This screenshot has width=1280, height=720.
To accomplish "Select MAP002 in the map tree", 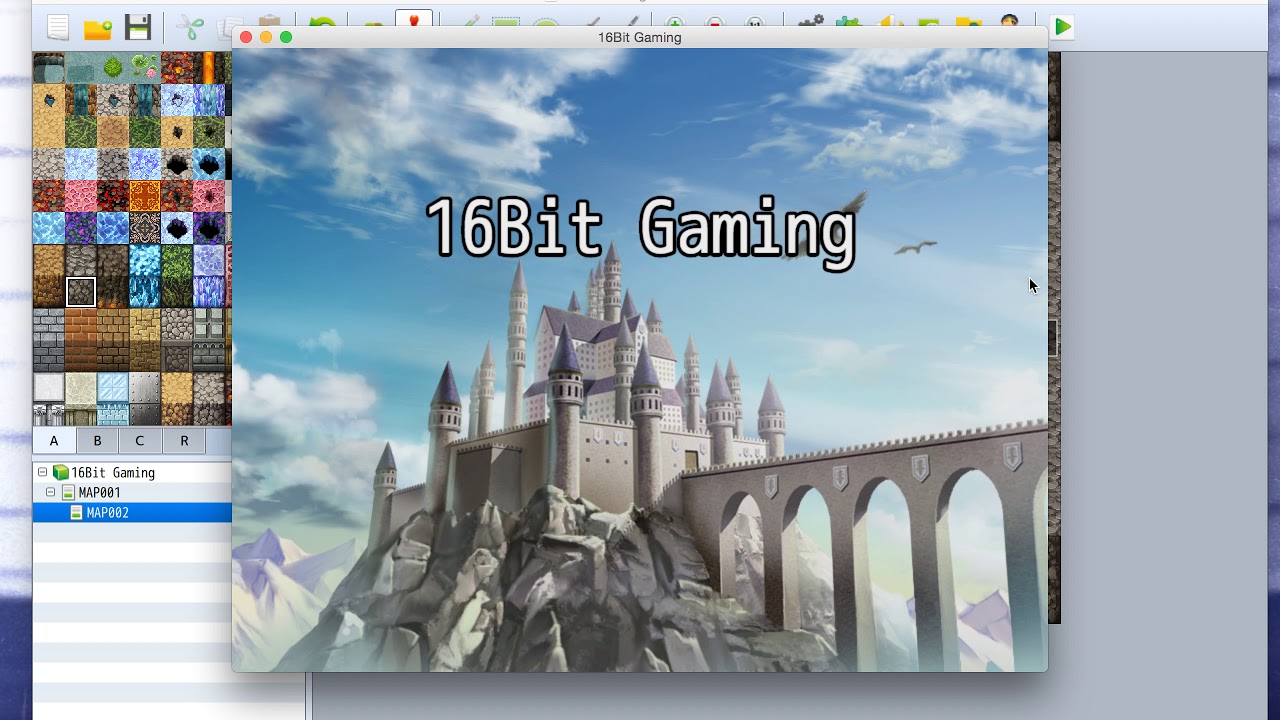I will tap(132, 513).
